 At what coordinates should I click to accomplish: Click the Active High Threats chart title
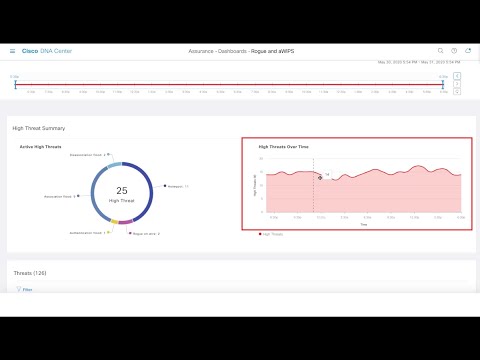click(x=40, y=147)
